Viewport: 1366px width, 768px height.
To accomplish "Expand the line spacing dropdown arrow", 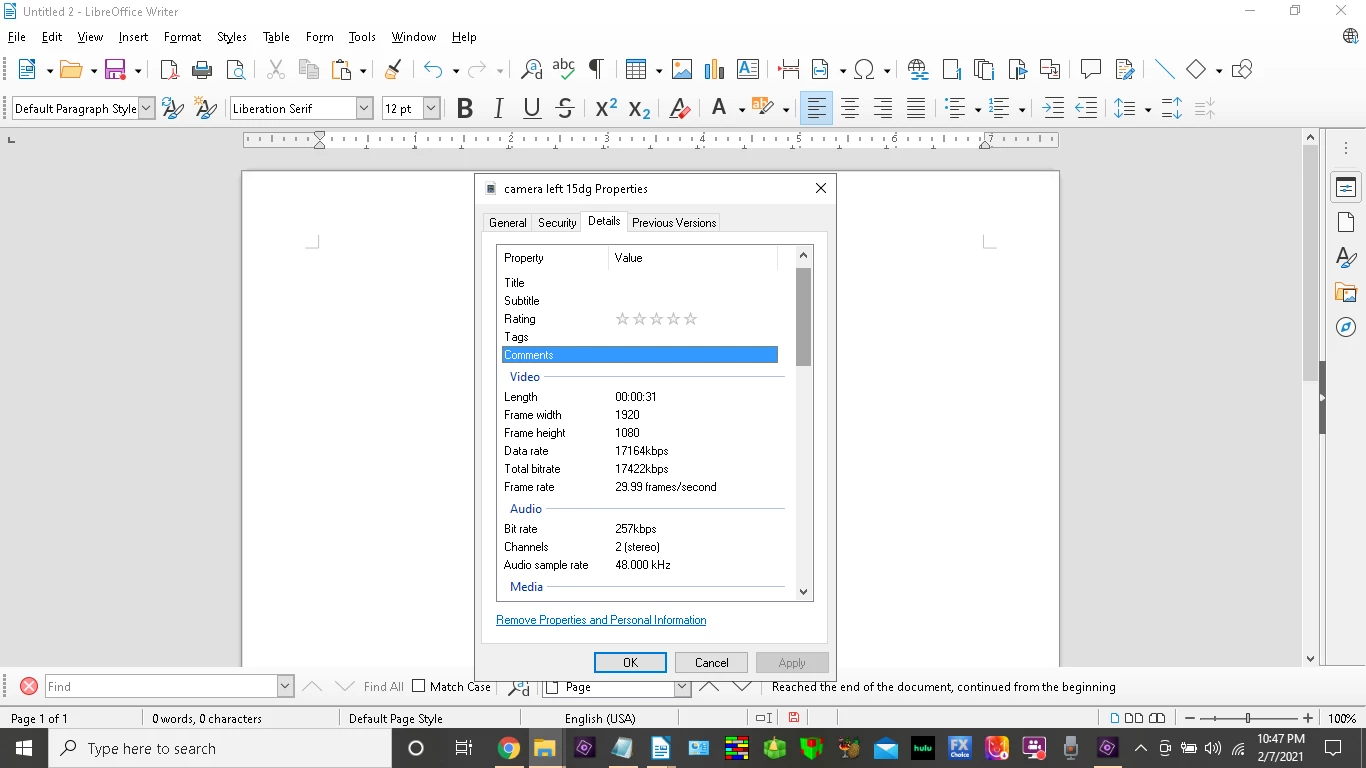I will click(x=1148, y=109).
